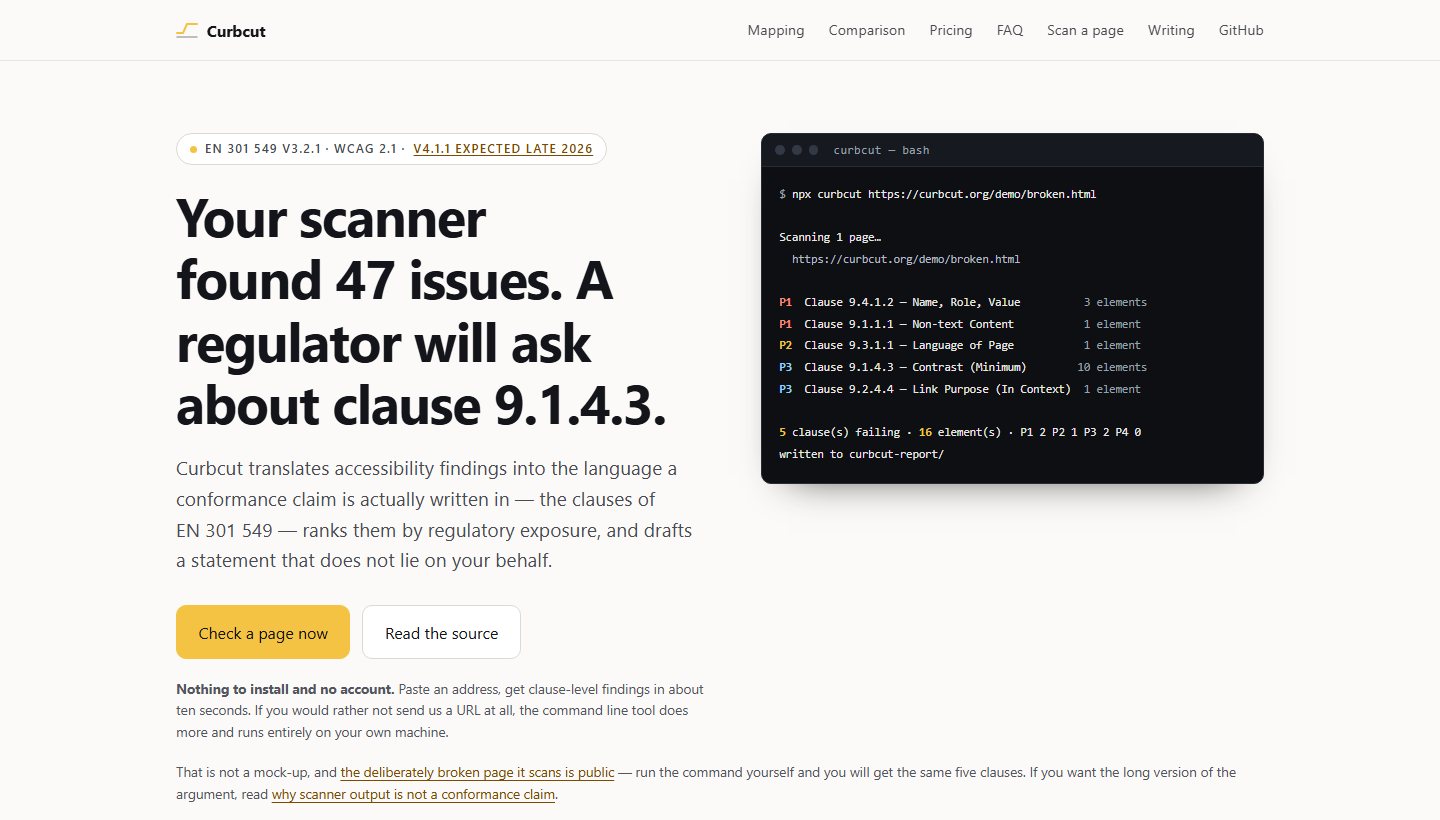Click the second terminal window dot
This screenshot has height=820, width=1440.
797,150
